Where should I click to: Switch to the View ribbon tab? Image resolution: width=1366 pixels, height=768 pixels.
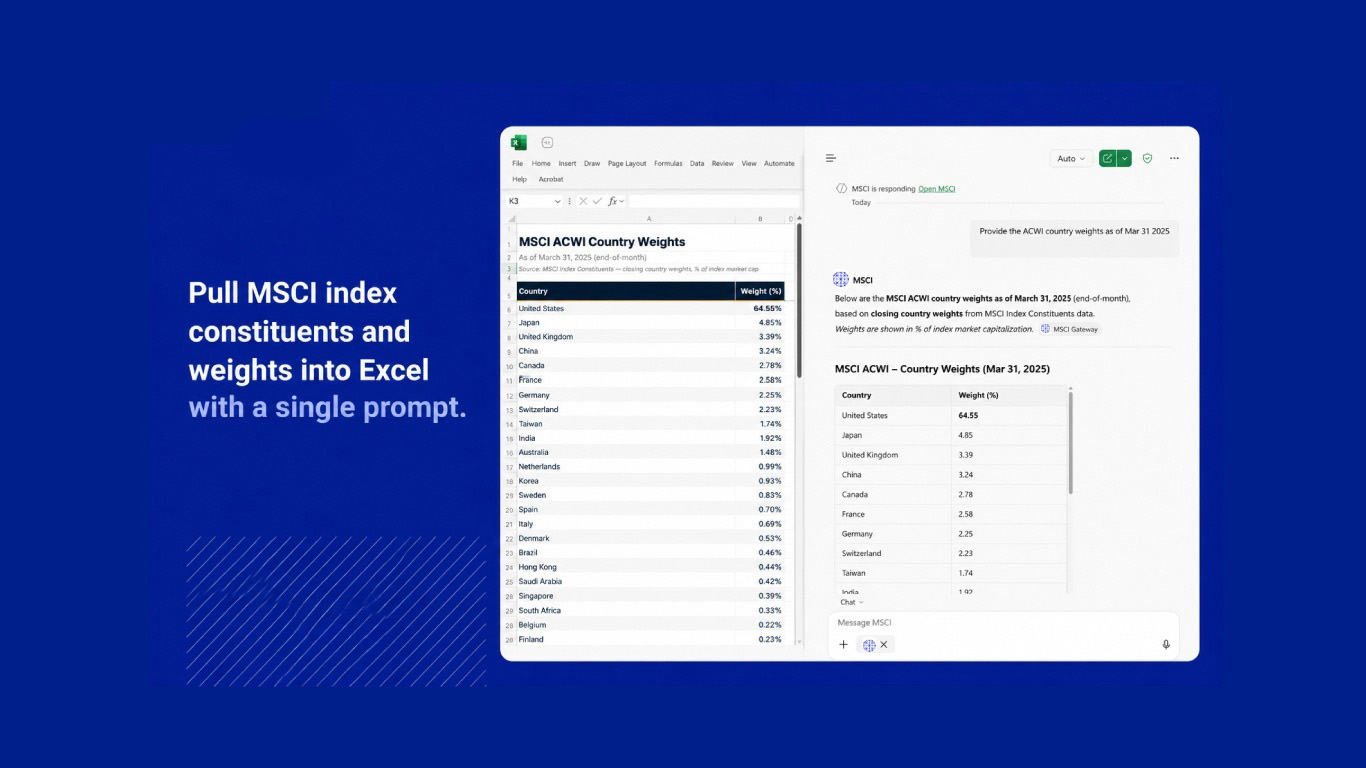coord(749,163)
